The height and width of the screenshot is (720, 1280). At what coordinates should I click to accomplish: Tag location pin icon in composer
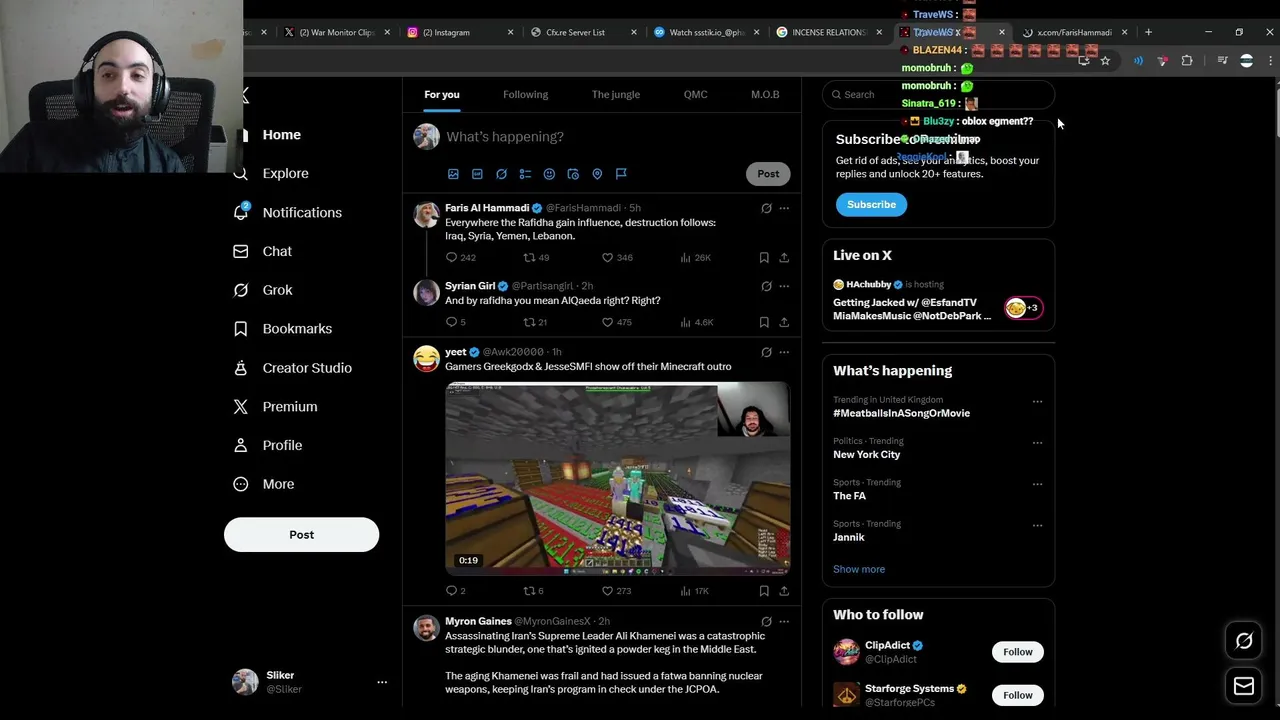597,174
